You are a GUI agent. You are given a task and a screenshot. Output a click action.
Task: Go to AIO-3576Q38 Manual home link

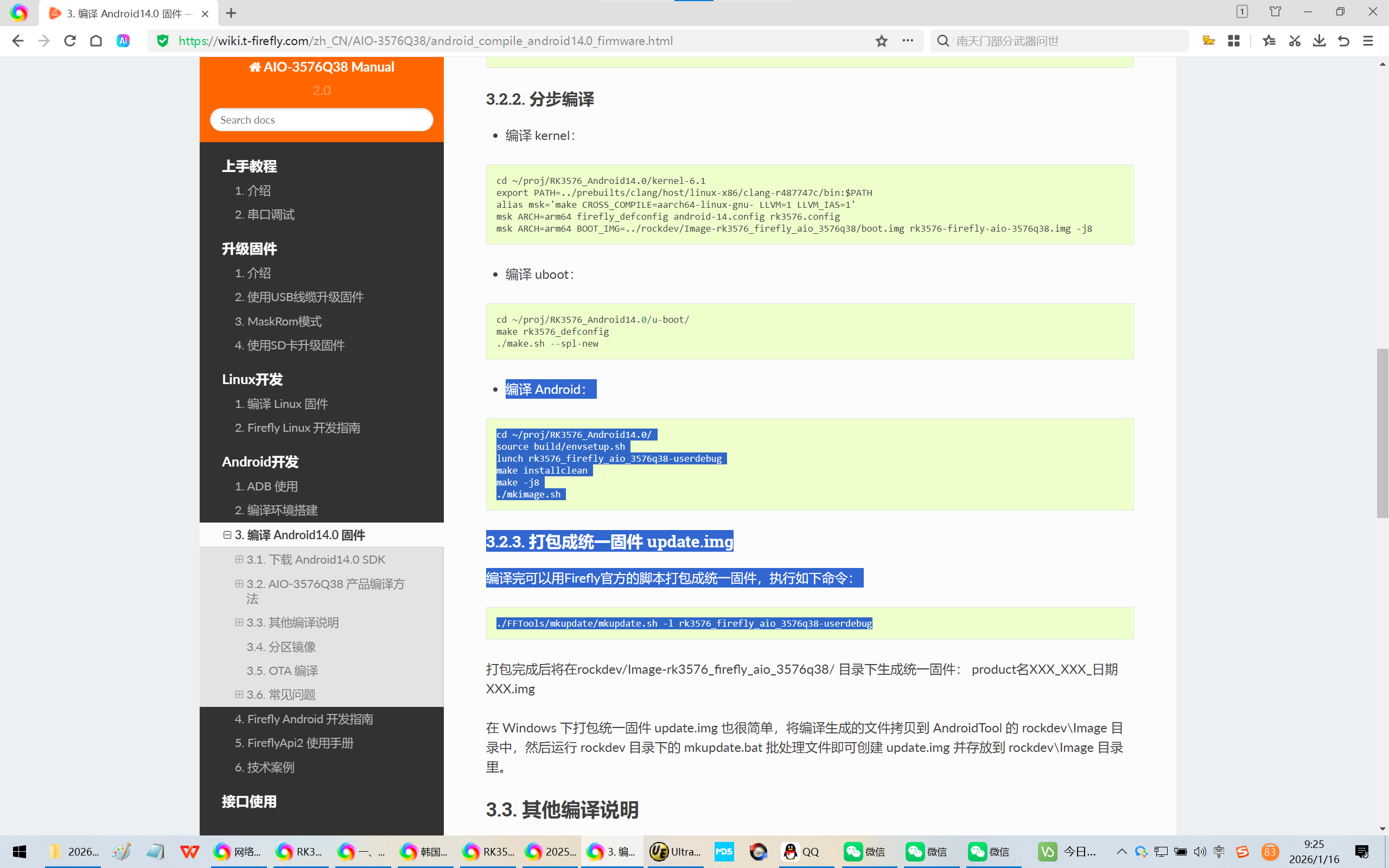(x=321, y=67)
